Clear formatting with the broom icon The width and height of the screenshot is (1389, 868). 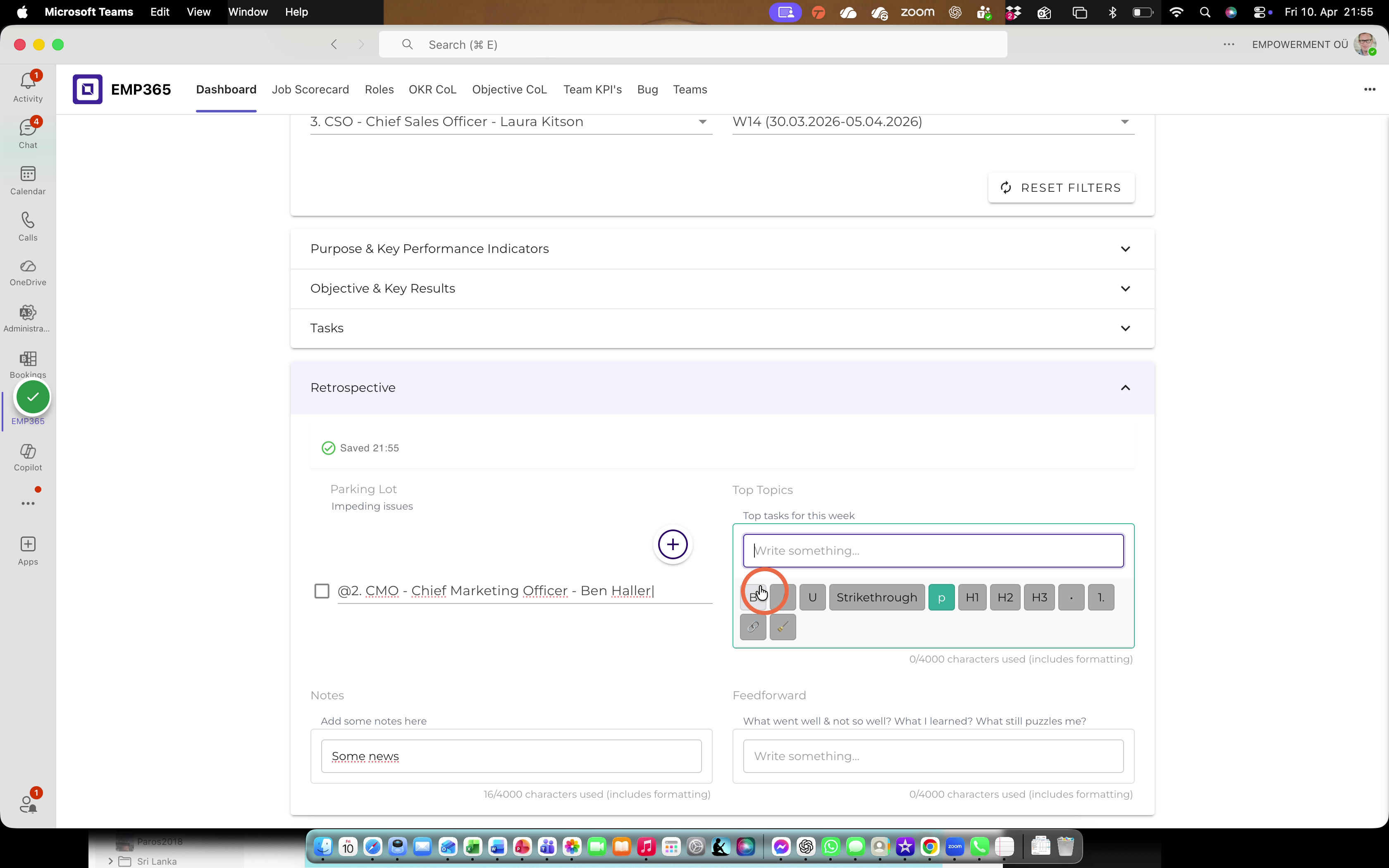(782, 627)
